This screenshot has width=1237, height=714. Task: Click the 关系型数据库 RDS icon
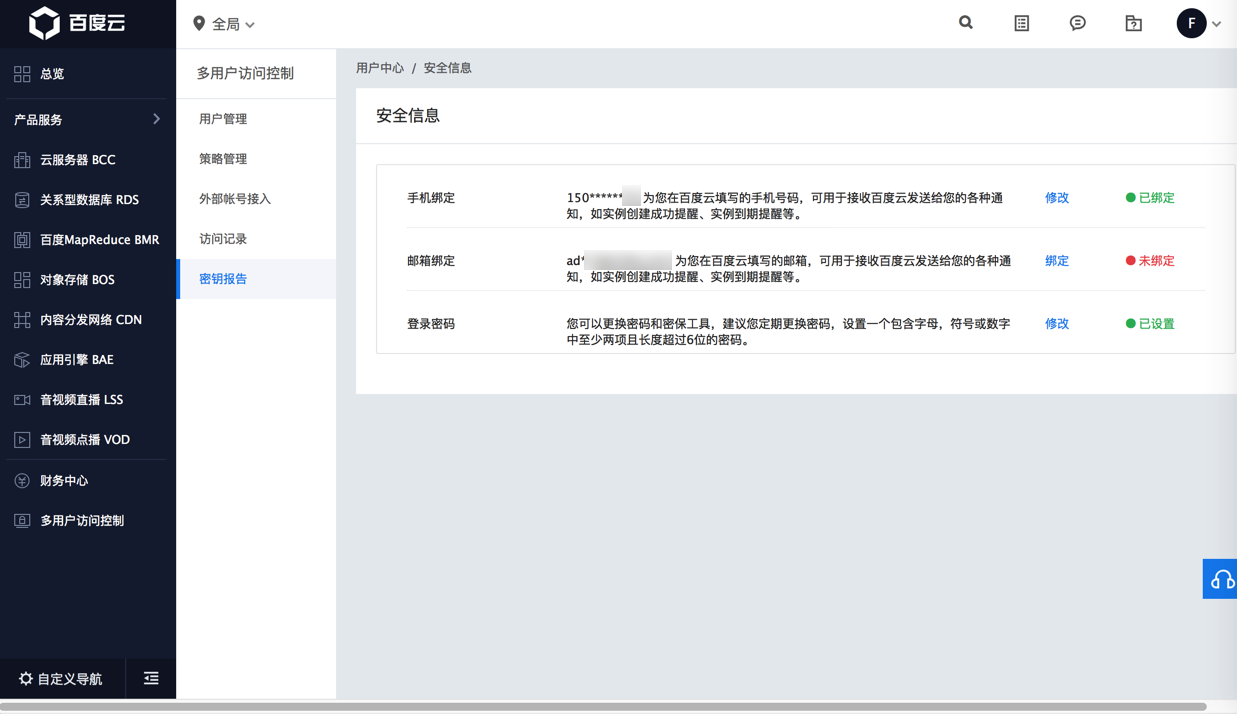point(22,200)
